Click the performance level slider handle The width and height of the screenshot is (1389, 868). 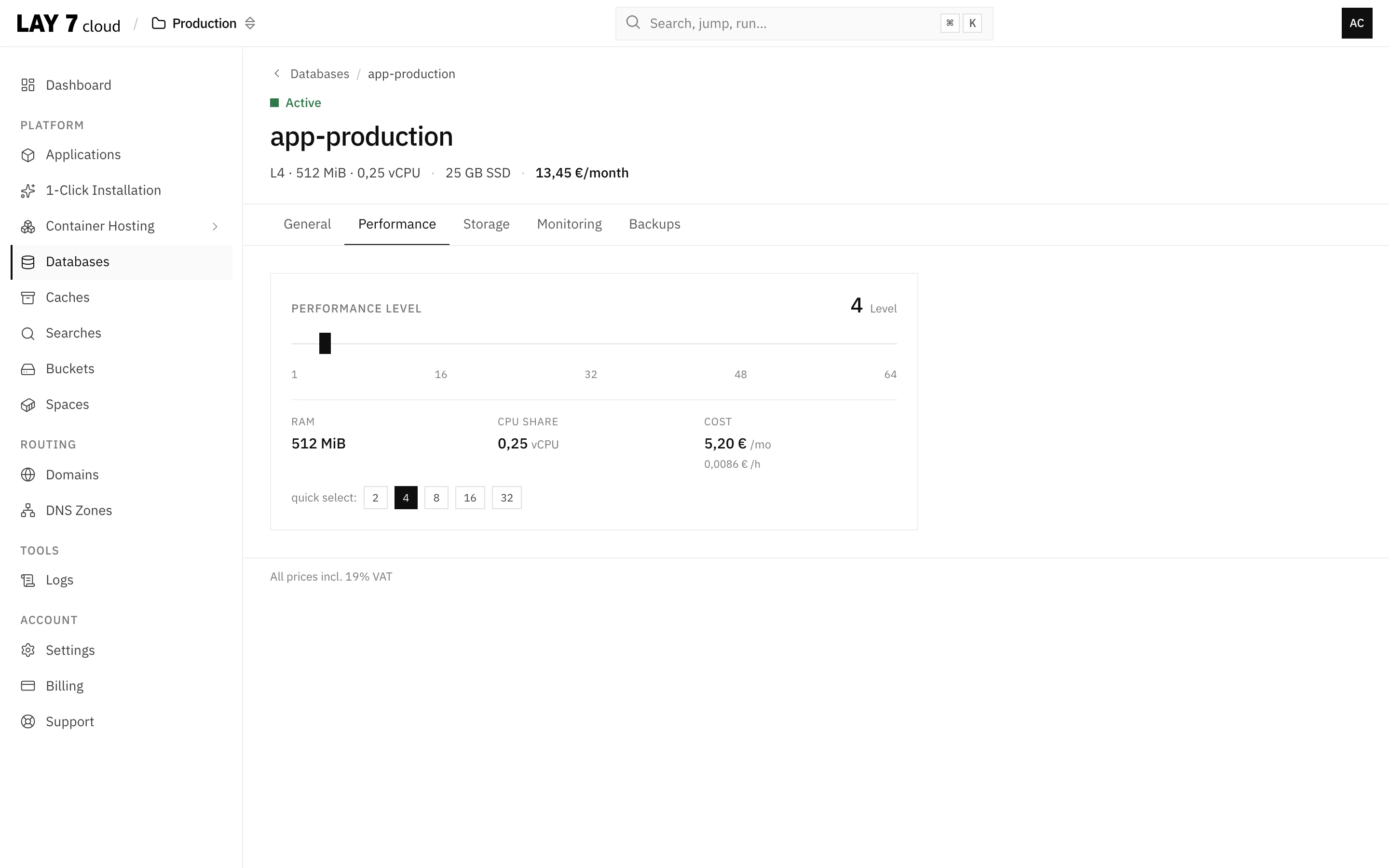point(325,343)
